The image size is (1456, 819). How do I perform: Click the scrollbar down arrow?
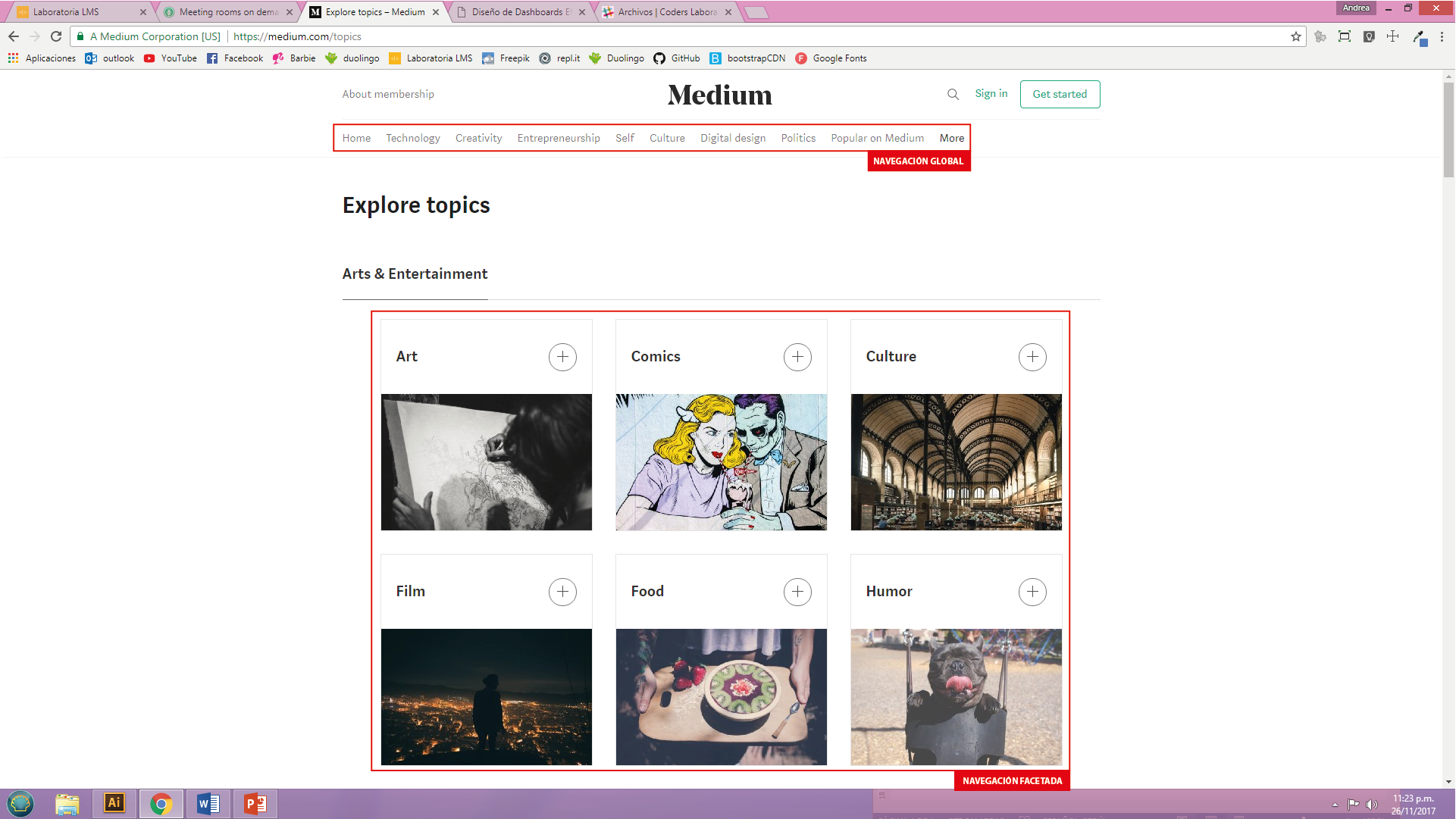tap(1448, 782)
